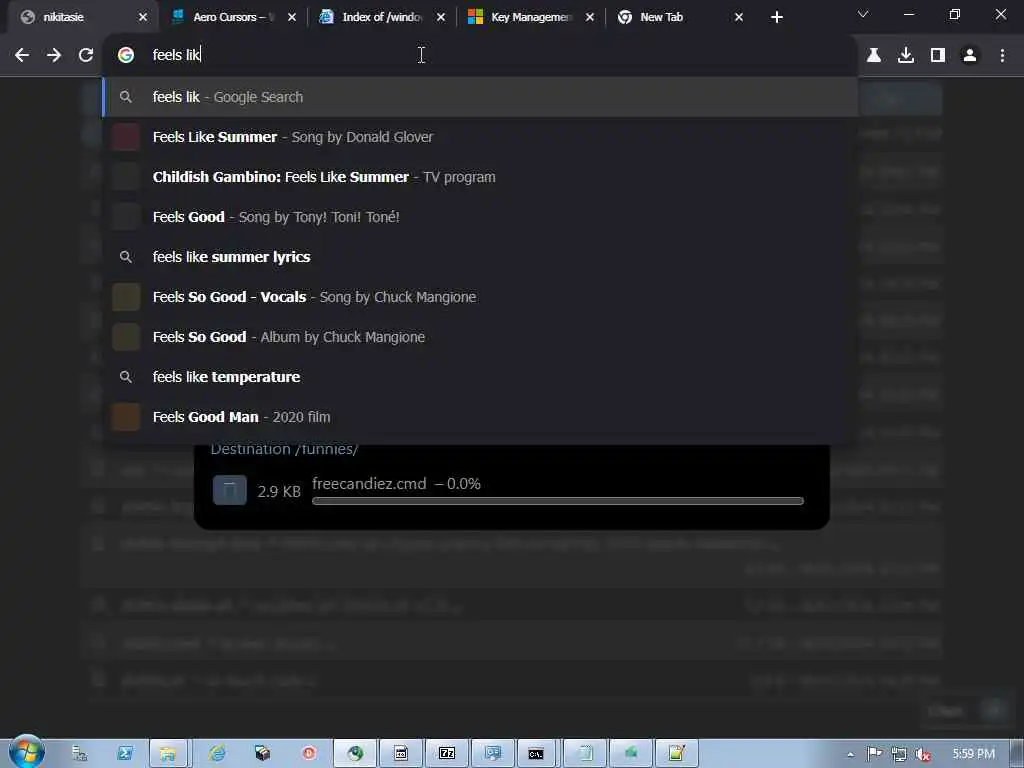Click the freecandiez.cmd upload progress bar
This screenshot has width=1024, height=768.
558,501
